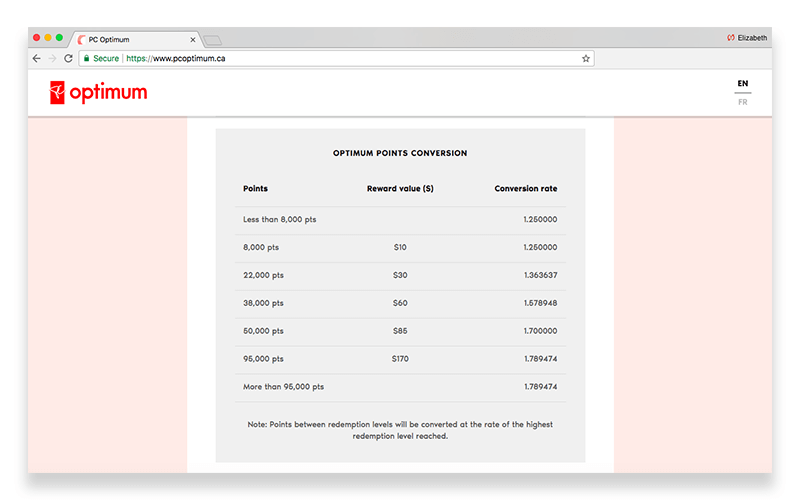Bookmark this page with the star icon
The height and width of the screenshot is (500, 800).
click(586, 59)
